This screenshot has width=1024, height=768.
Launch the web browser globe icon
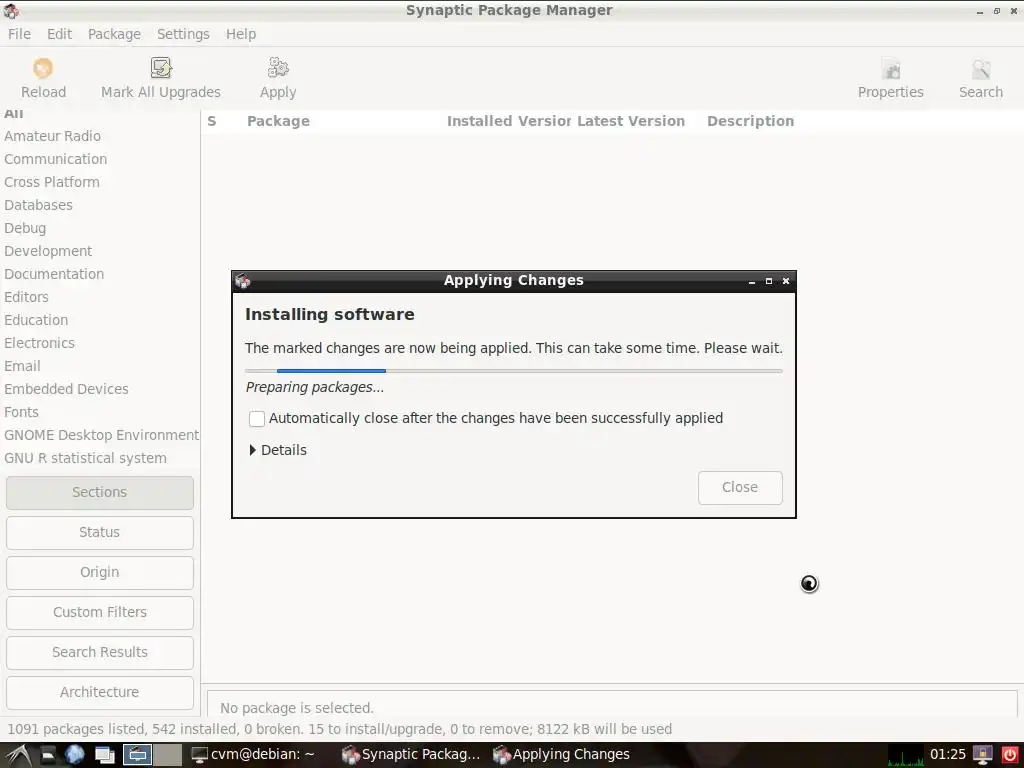click(74, 755)
